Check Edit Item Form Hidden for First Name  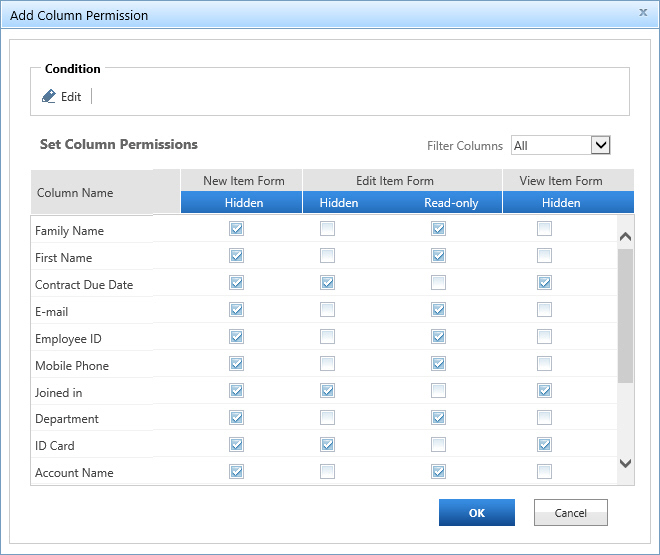coord(327,256)
